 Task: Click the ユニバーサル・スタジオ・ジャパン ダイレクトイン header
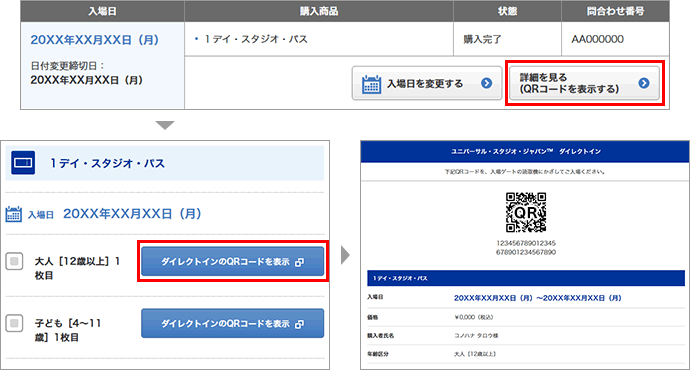point(525,151)
